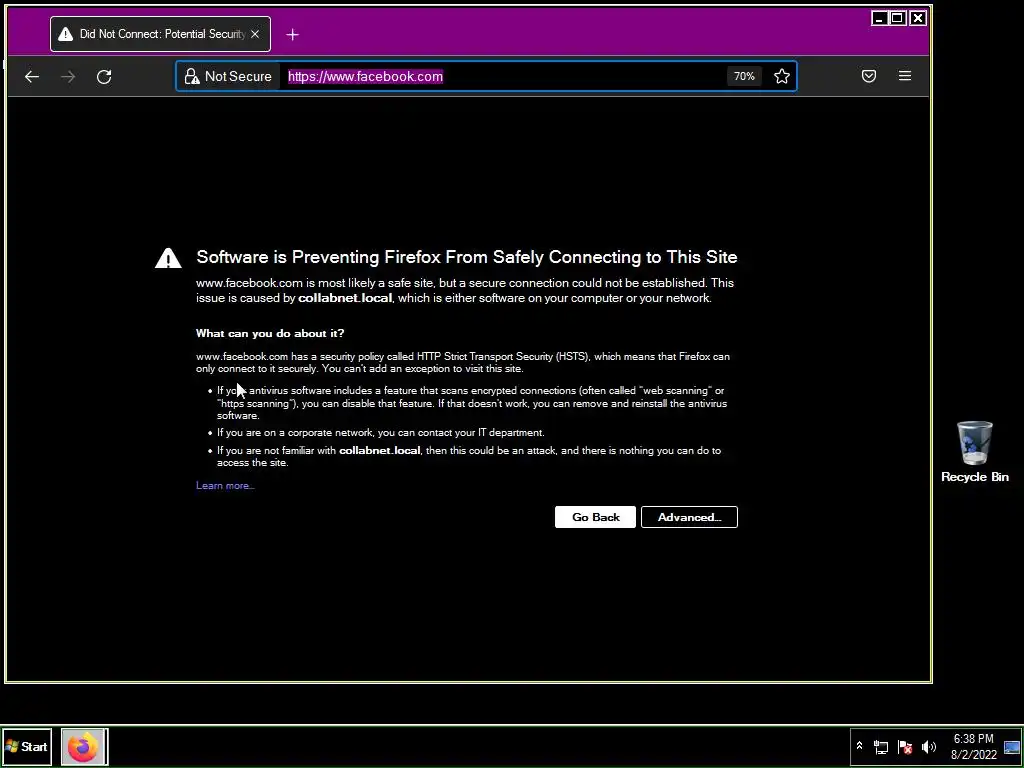Reload the page with the refresh icon
1024x768 pixels.
(104, 77)
